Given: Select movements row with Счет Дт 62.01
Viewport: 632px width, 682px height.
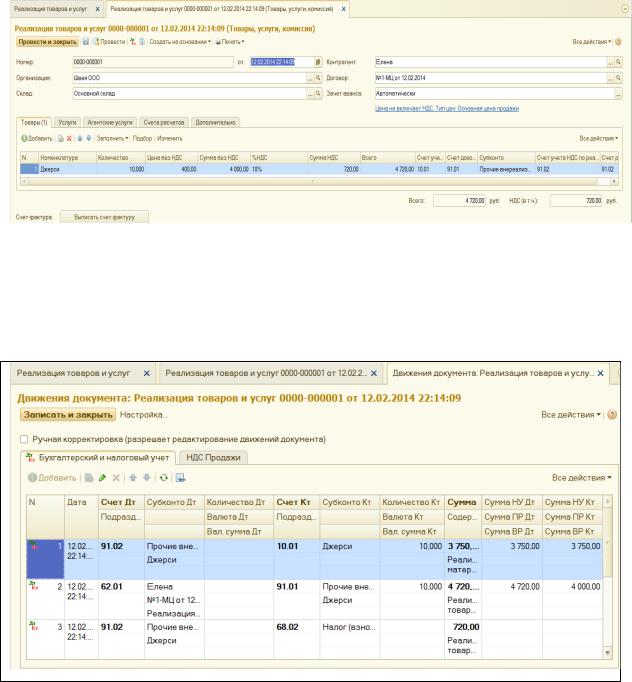Looking at the screenshot, I should (x=314, y=600).
